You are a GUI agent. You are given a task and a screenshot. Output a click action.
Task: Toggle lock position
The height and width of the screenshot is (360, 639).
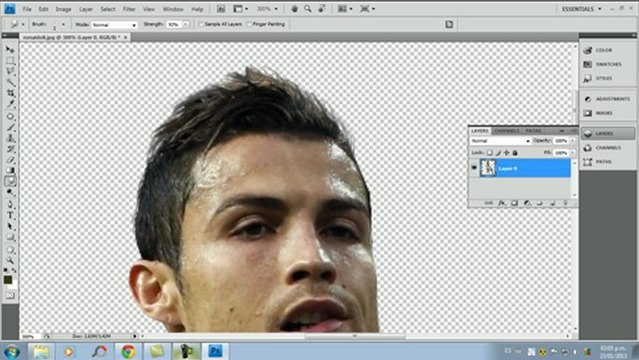[507, 153]
